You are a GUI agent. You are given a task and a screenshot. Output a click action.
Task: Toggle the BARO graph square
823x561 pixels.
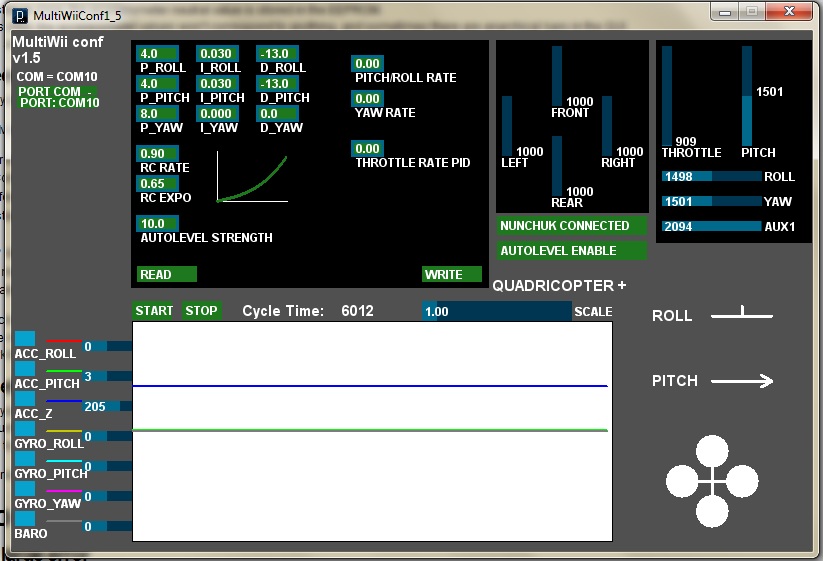pos(25,518)
